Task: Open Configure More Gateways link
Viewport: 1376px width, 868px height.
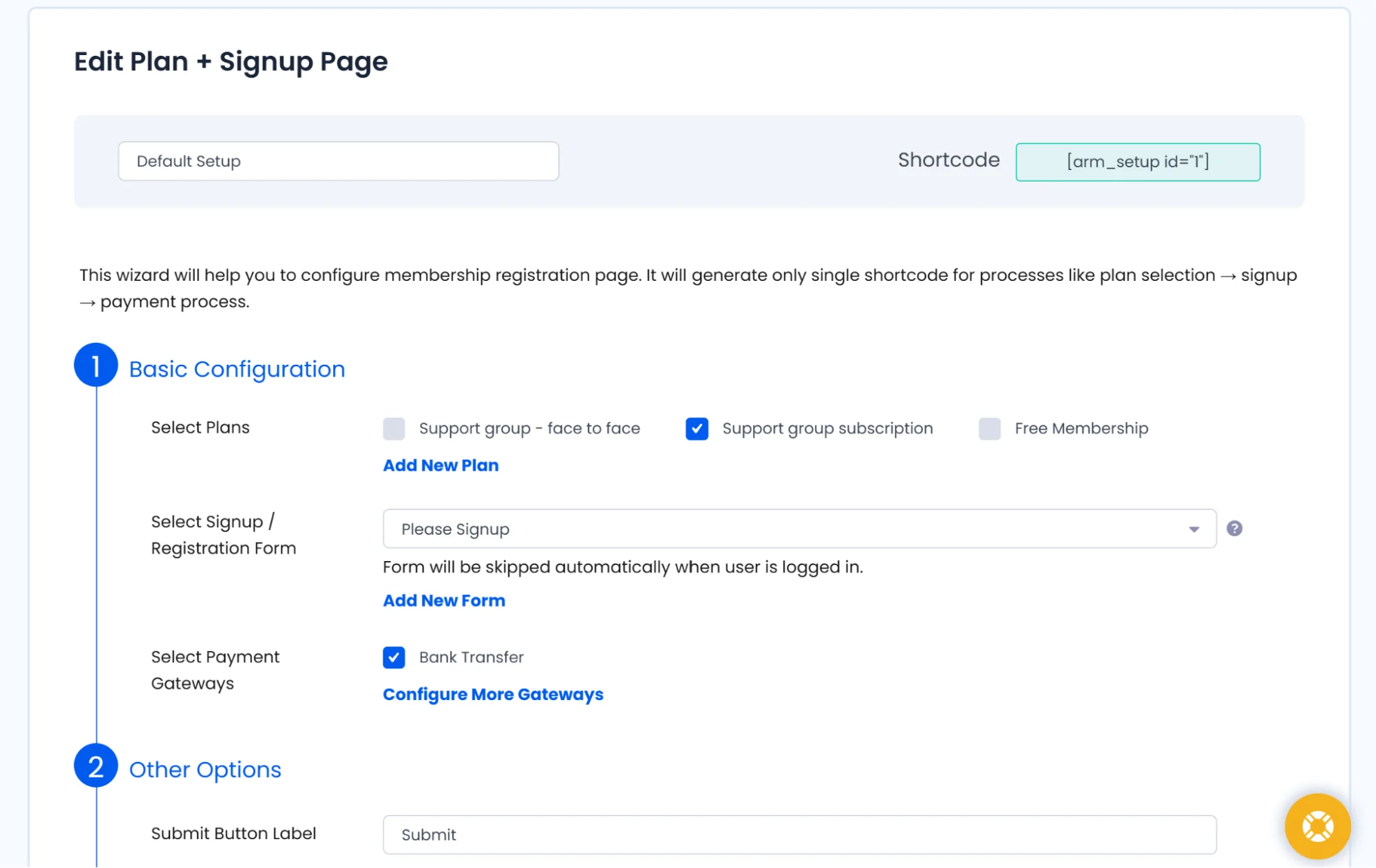Action: tap(493, 695)
